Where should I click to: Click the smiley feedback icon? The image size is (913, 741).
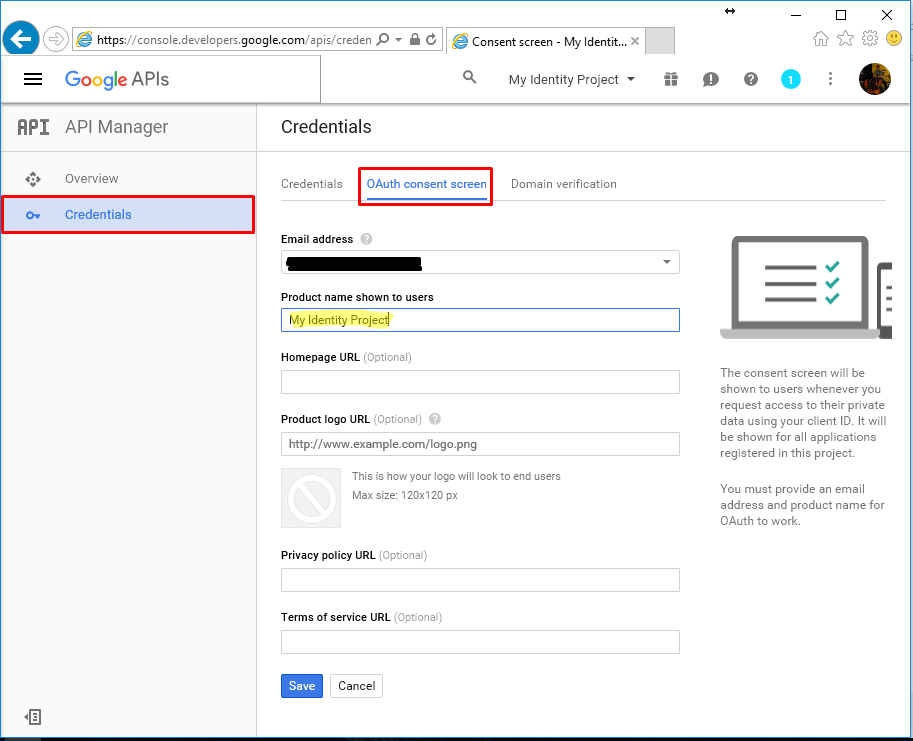click(894, 39)
